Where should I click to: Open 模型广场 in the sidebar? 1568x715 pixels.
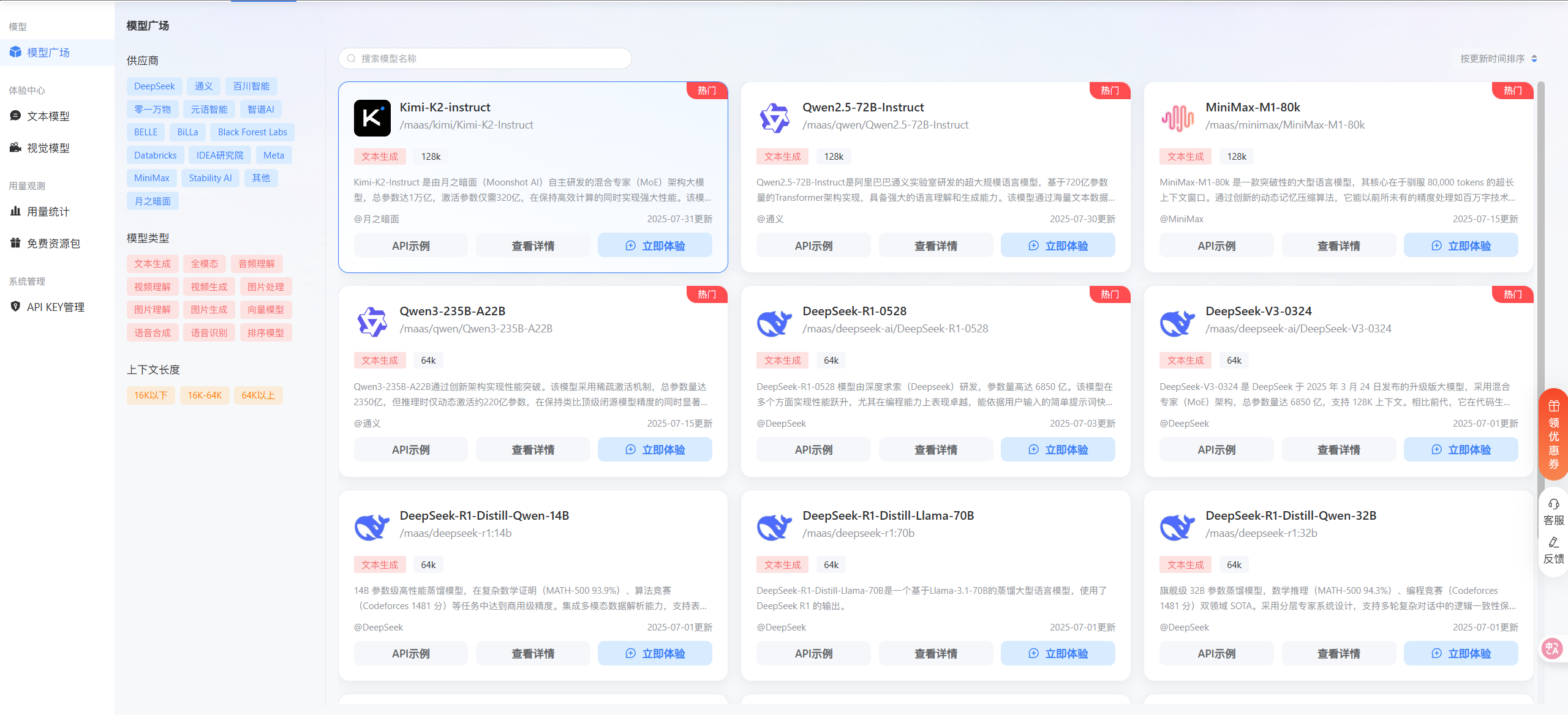pos(57,53)
